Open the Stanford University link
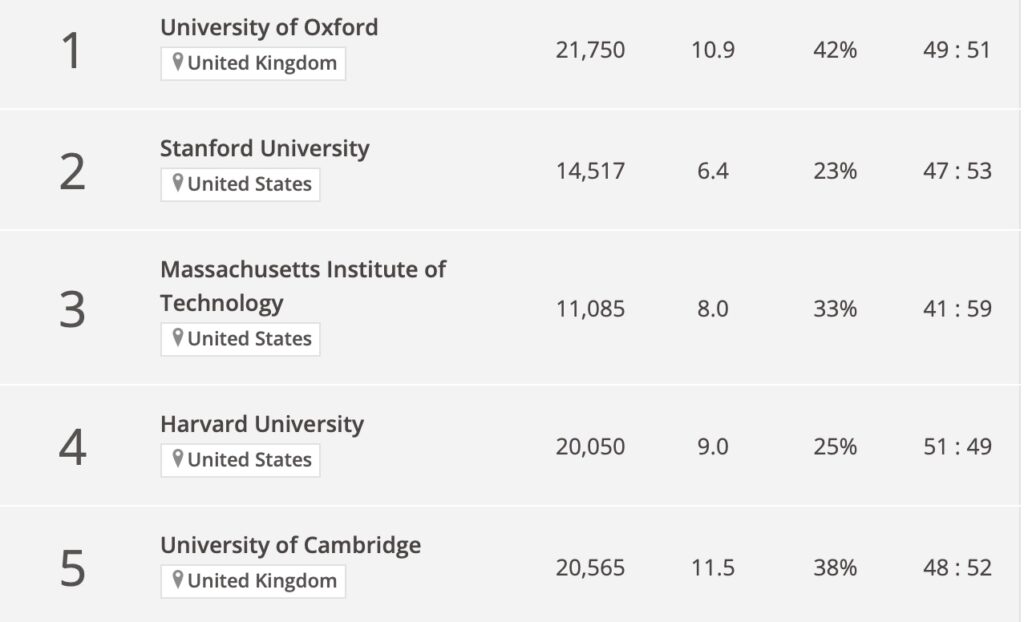The height and width of the screenshot is (622, 1024). (x=264, y=149)
